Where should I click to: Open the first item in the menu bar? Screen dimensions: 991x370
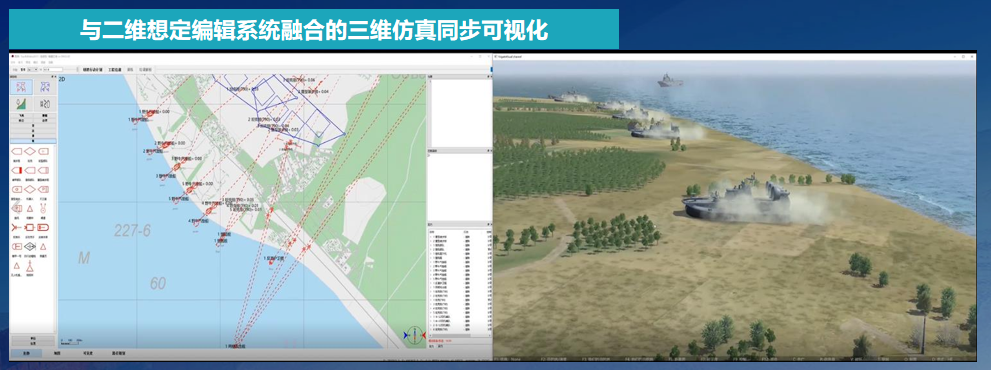[x=13, y=63]
